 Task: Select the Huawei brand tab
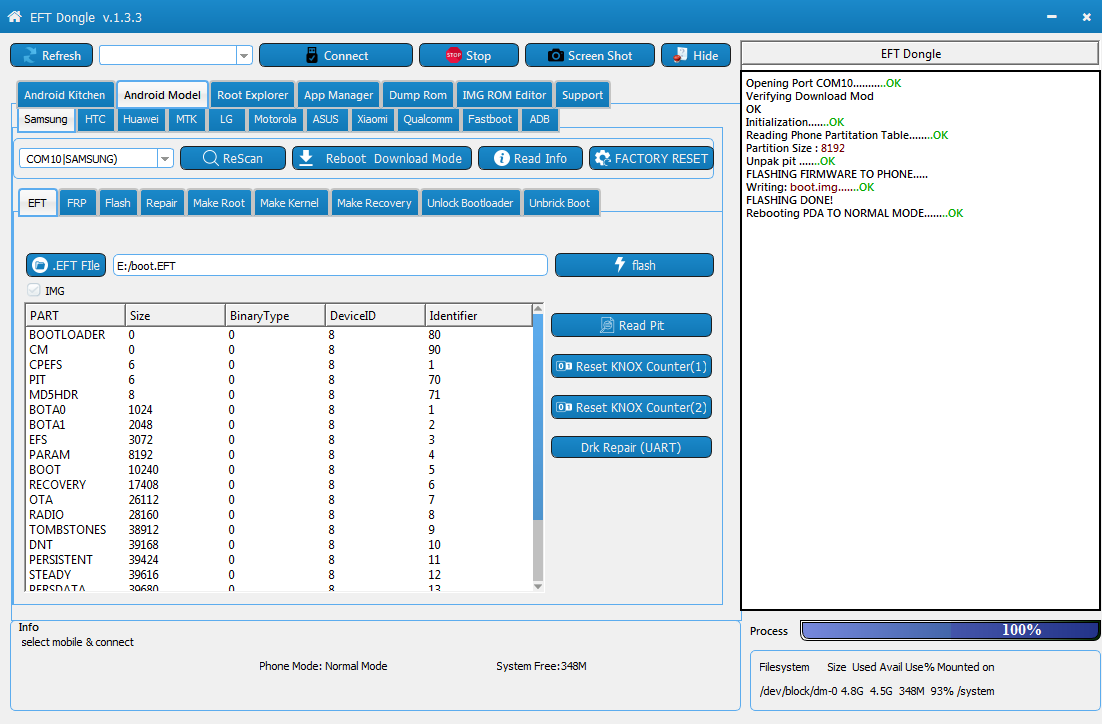[x=141, y=119]
